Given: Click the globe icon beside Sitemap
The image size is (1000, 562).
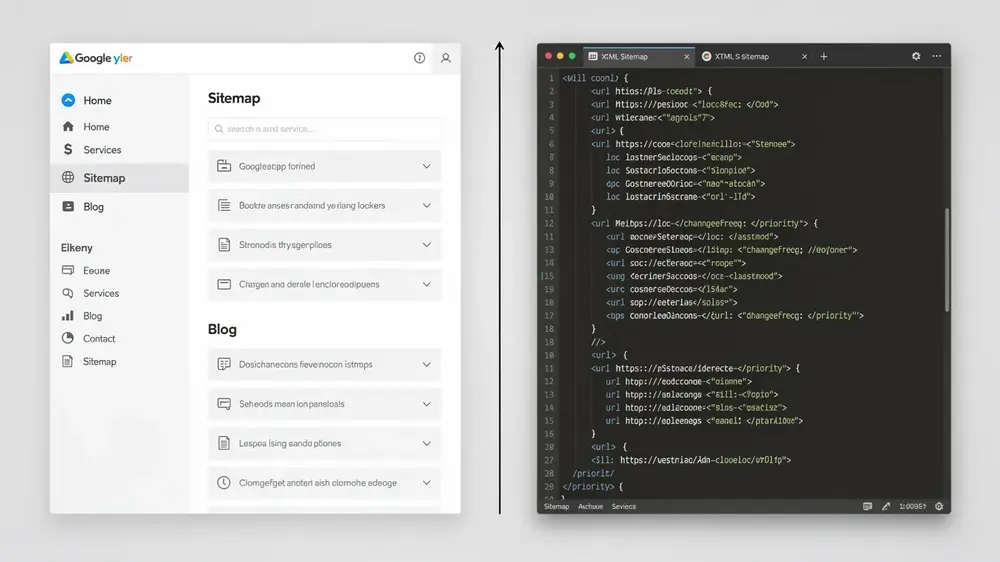Looking at the screenshot, I should click(x=68, y=177).
